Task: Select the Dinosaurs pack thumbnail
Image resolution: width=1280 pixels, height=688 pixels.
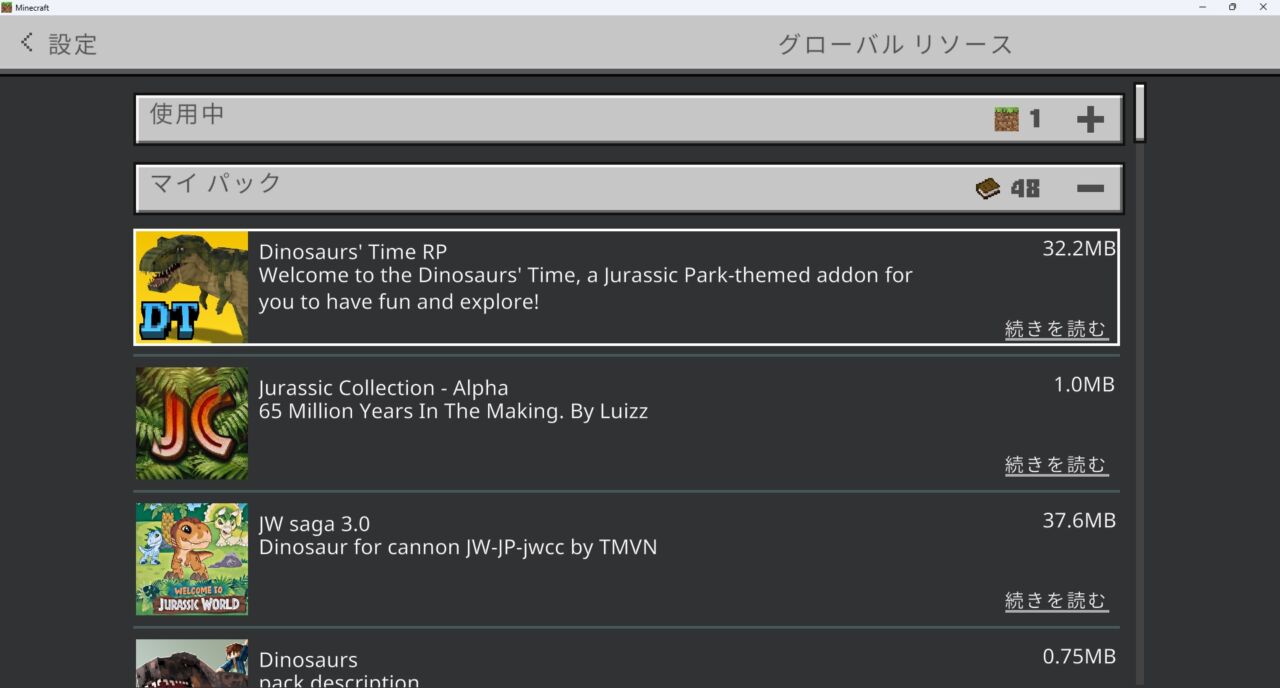Action: point(192,664)
